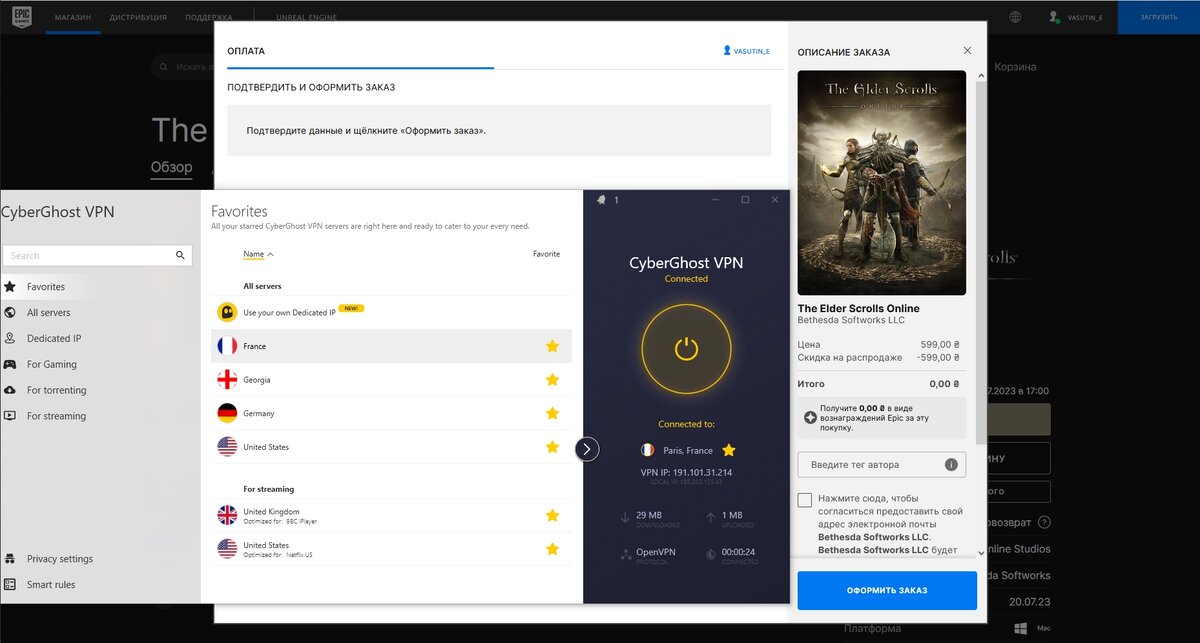Click the Dedicated IP sidebar icon
Viewport: 1200px width, 643px height.
pos(10,338)
